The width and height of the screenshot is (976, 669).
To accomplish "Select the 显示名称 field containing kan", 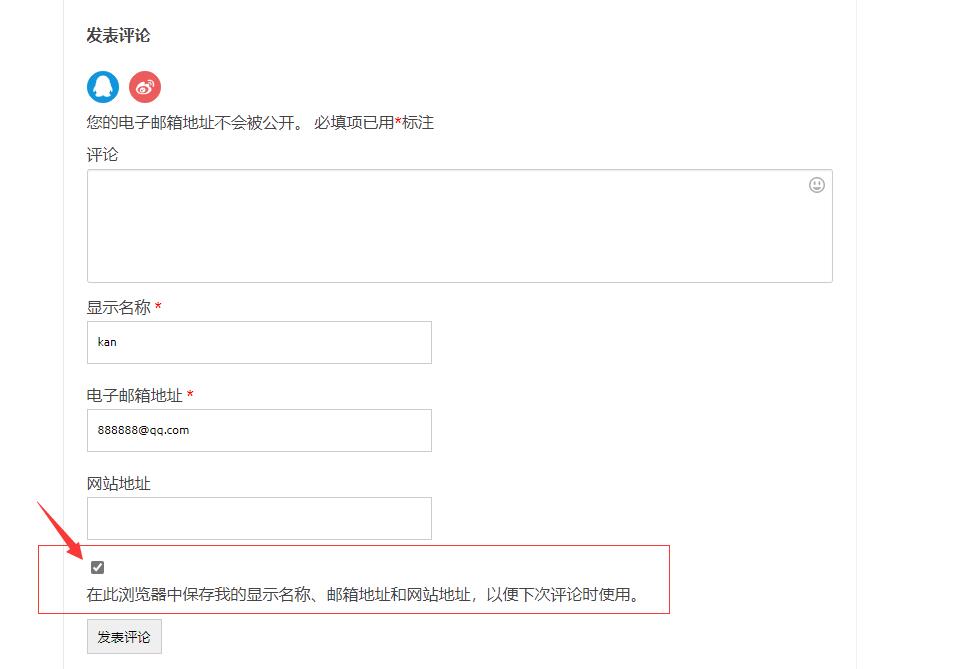I will tap(258, 342).
